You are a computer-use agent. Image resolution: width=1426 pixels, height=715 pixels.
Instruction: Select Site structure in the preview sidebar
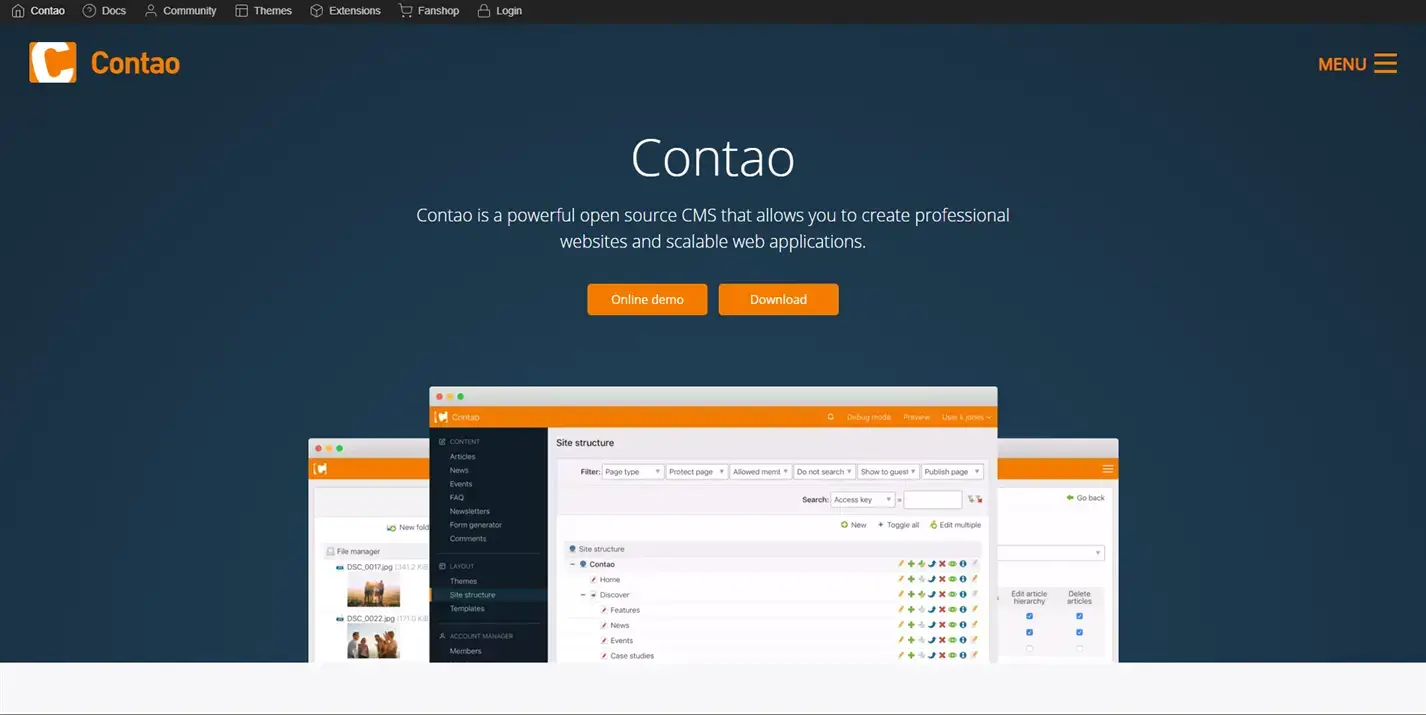472,595
